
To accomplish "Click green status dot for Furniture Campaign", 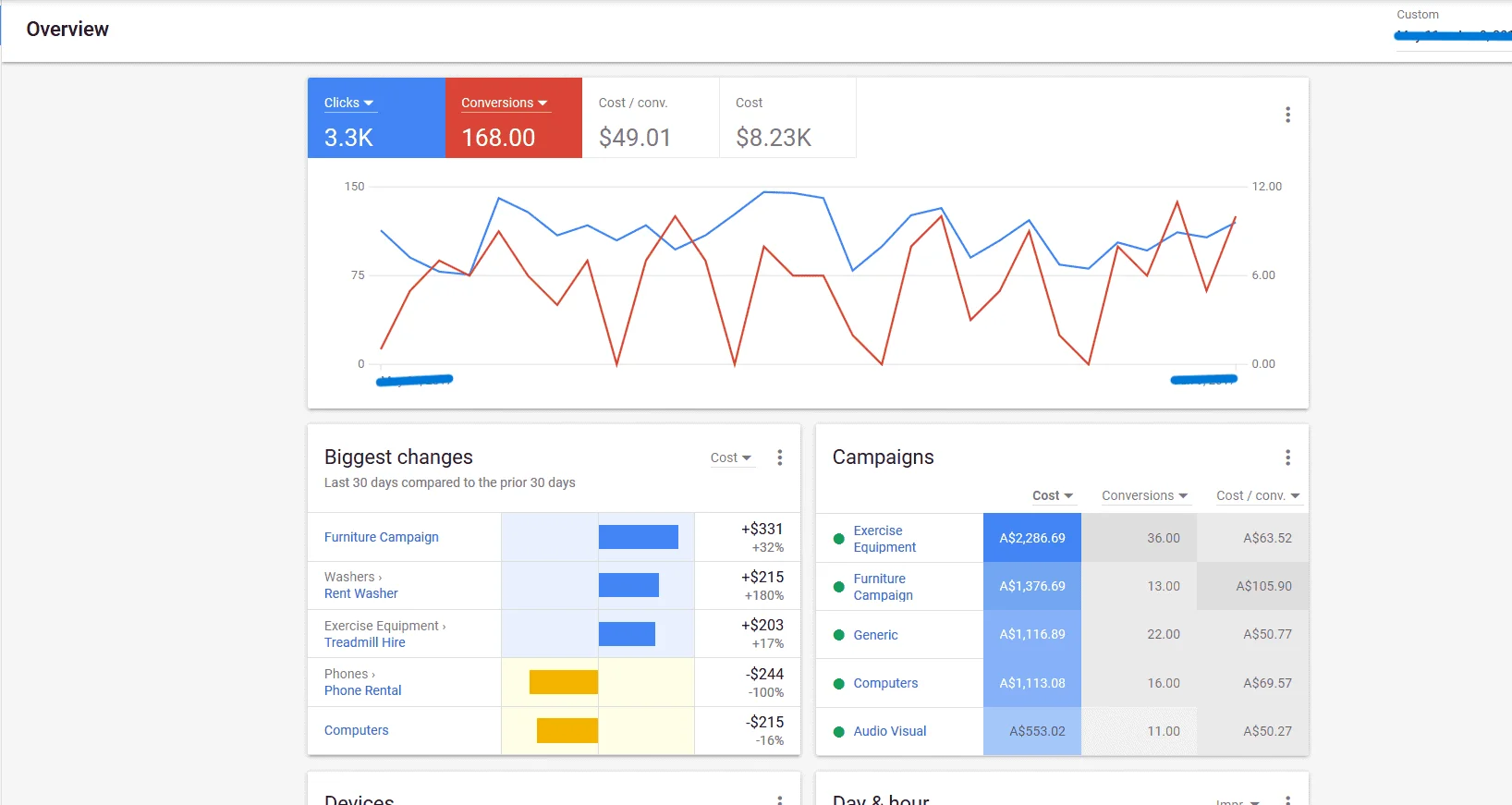I will point(839,587).
